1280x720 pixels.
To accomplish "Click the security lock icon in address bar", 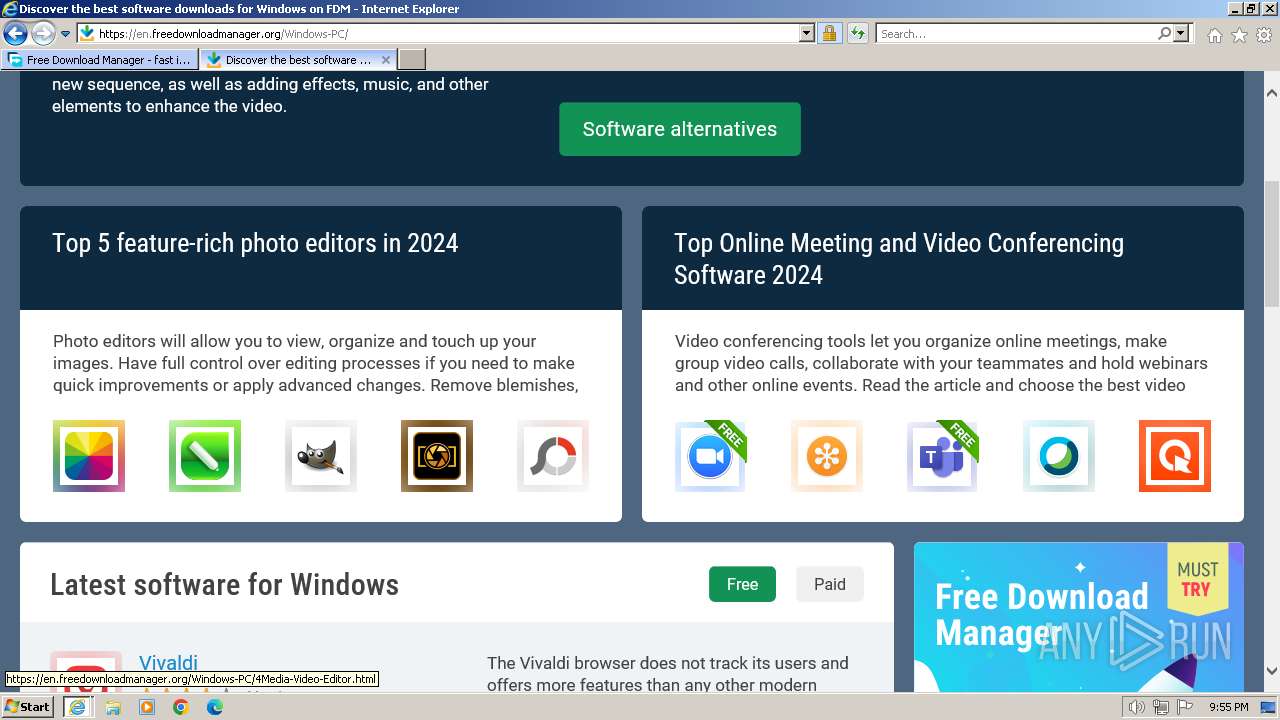I will click(829, 33).
